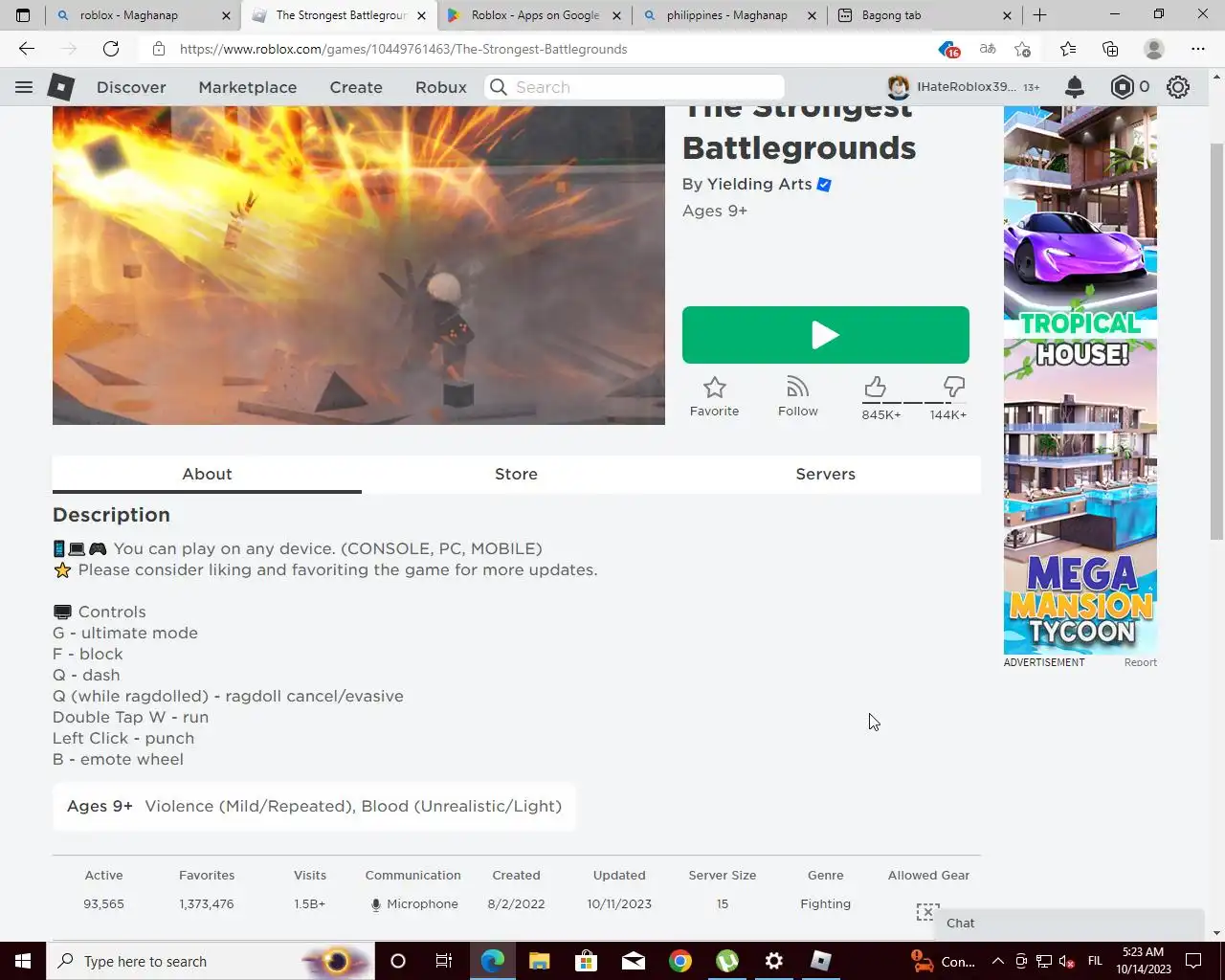The height and width of the screenshot is (980, 1225).
Task: Open the Roblox settings gear
Action: point(1178,87)
